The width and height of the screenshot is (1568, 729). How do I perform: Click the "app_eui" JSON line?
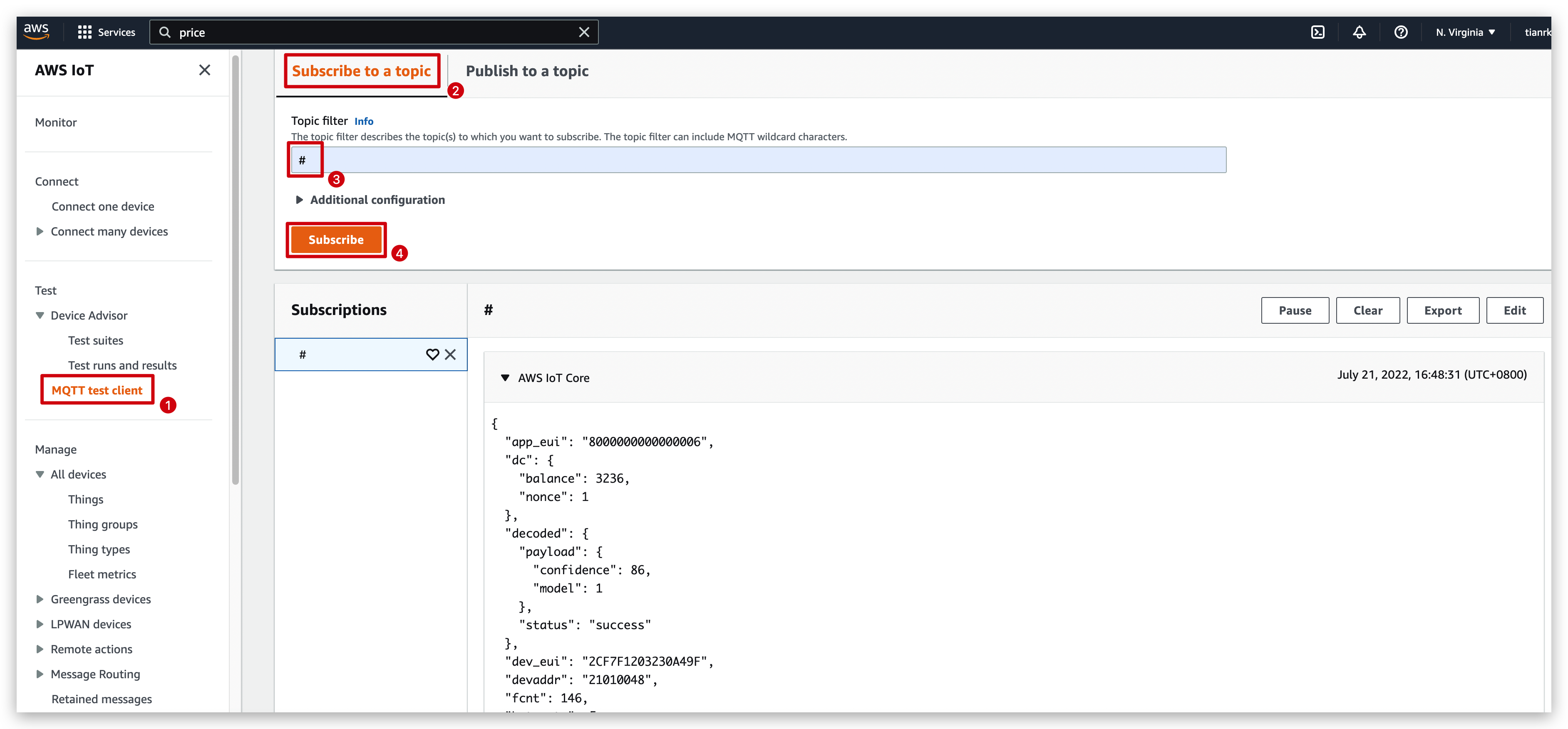coord(609,442)
